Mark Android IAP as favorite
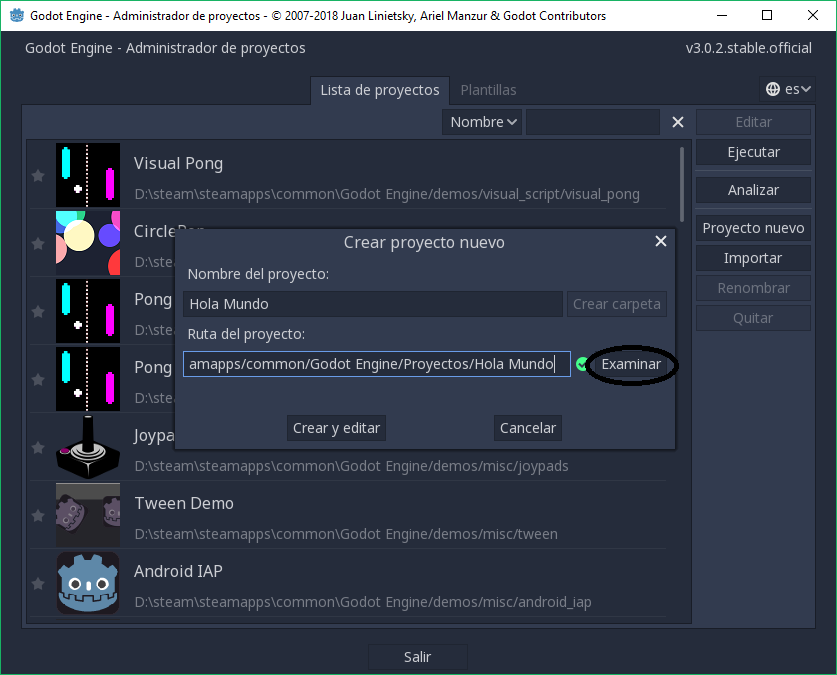 coord(37,583)
